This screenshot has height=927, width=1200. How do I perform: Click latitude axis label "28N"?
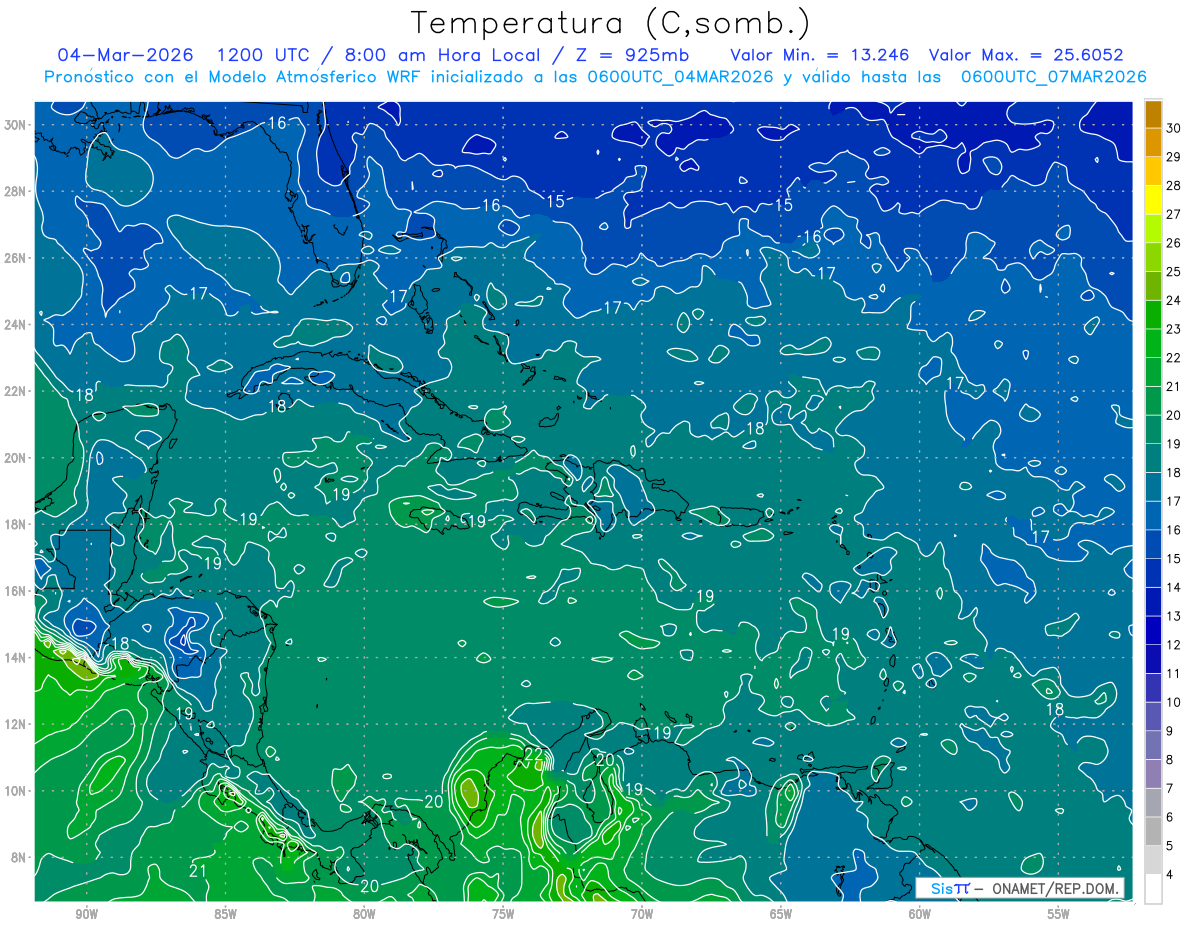pyautogui.click(x=16, y=191)
